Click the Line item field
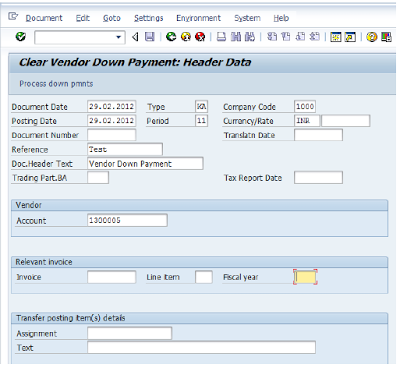 (x=204, y=277)
